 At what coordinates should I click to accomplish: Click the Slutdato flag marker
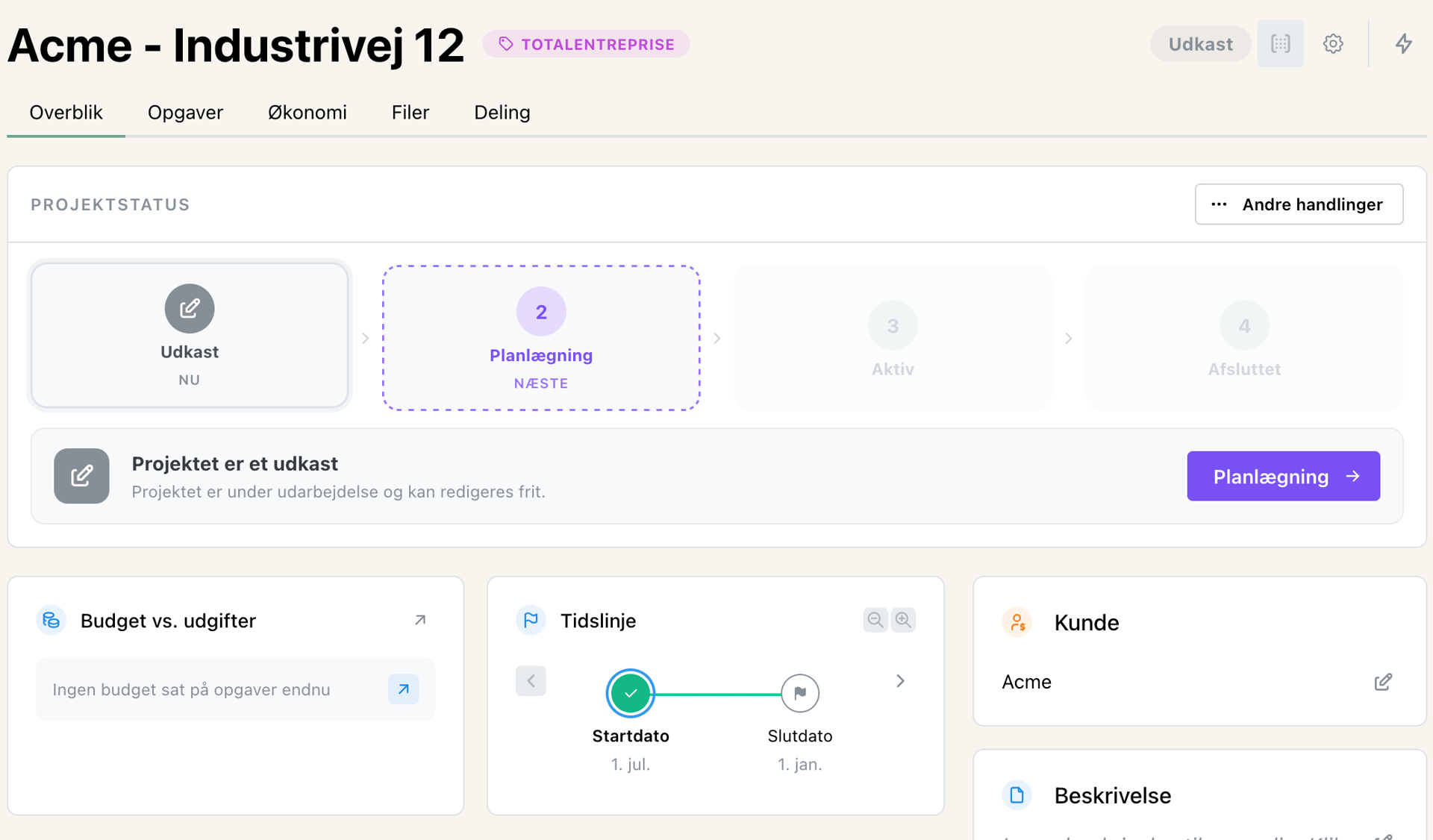click(800, 693)
